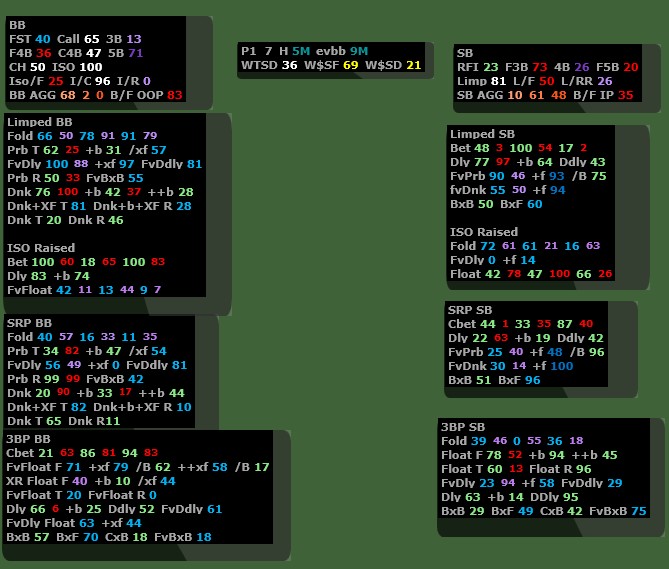Click the Limped BB section heading
Viewport: 669px width, 569px height.
(x=39, y=121)
